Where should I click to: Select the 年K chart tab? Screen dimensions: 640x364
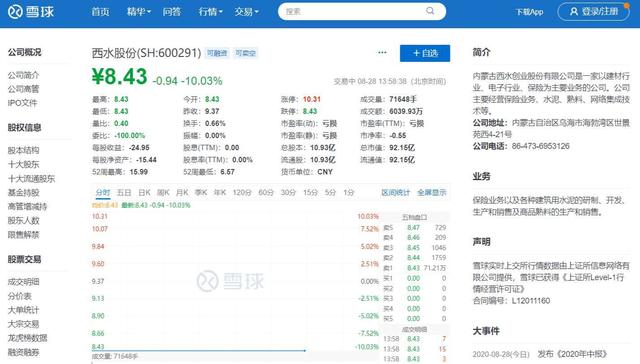pos(220,193)
